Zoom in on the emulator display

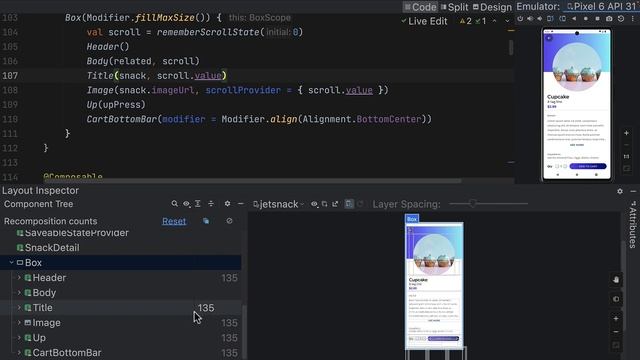626,133
